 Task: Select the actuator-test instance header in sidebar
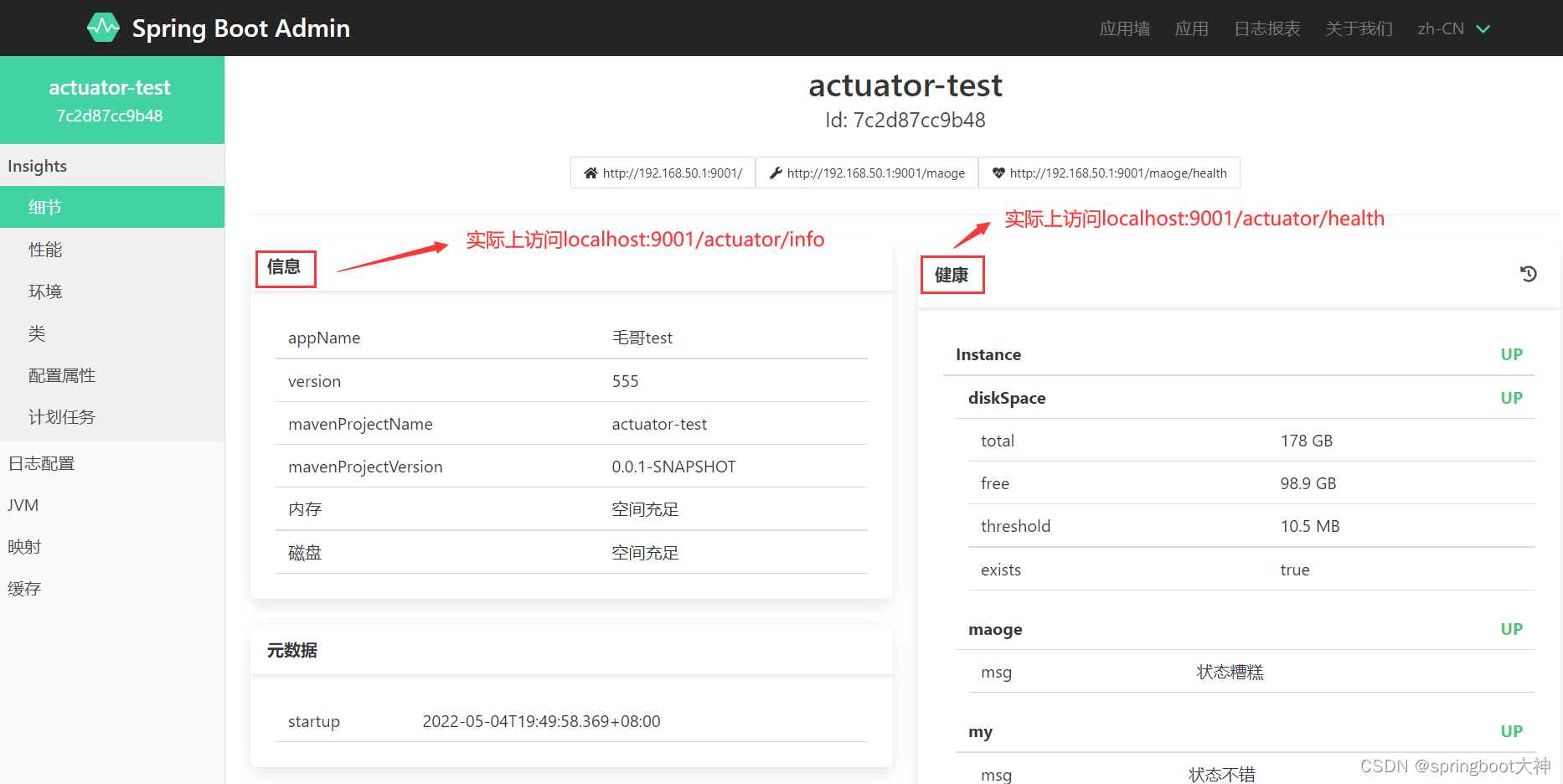pos(112,100)
